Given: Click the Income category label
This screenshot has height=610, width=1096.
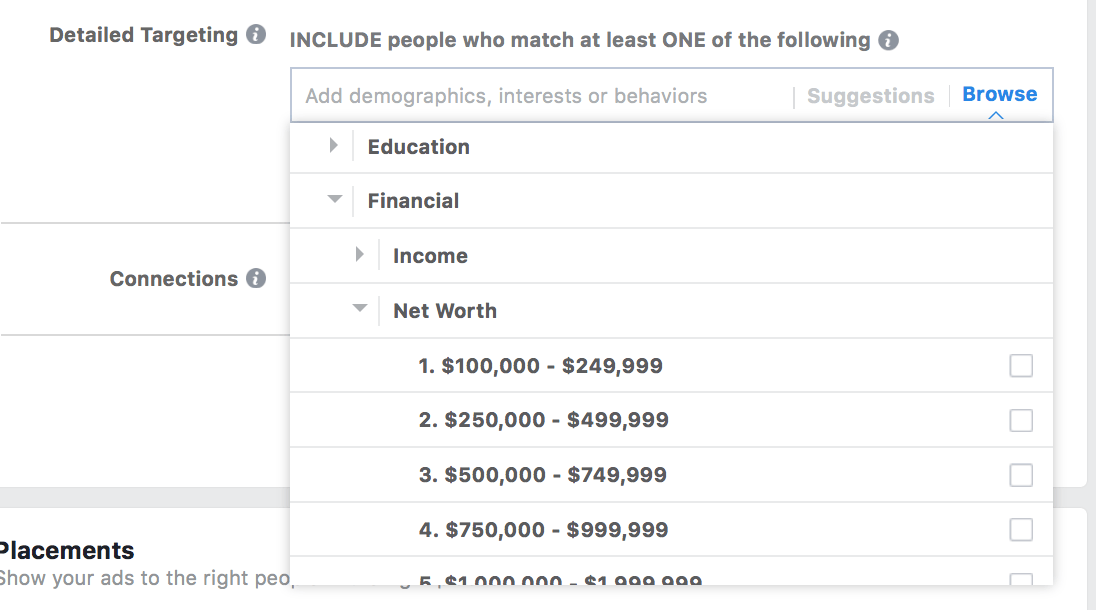Looking at the screenshot, I should [430, 256].
